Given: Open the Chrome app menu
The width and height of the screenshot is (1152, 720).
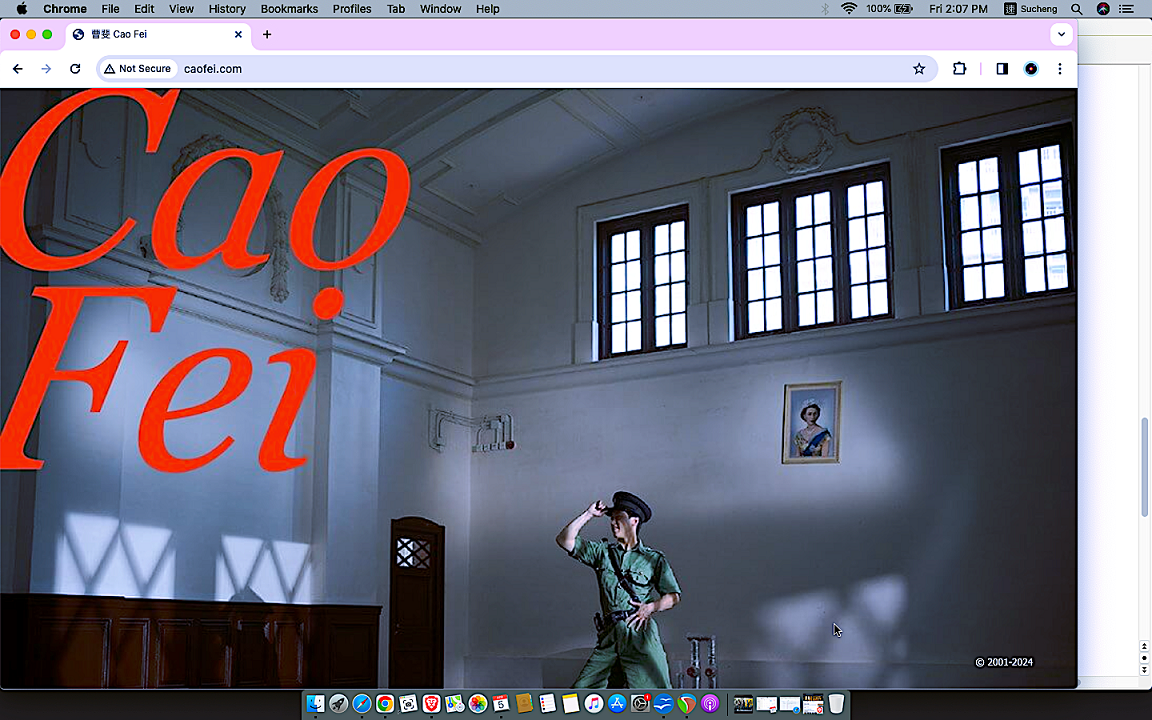Looking at the screenshot, I should 65,9.
